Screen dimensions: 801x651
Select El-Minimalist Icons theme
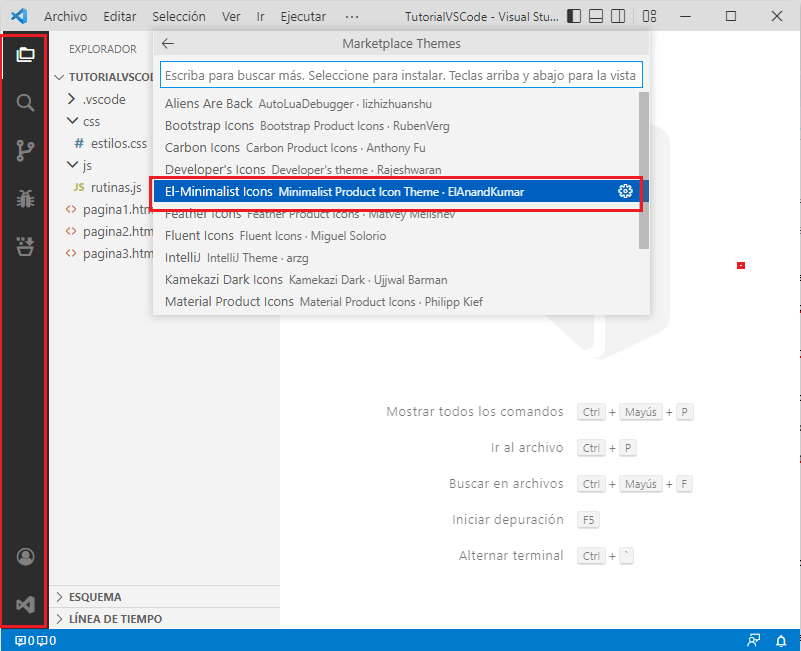(x=396, y=192)
